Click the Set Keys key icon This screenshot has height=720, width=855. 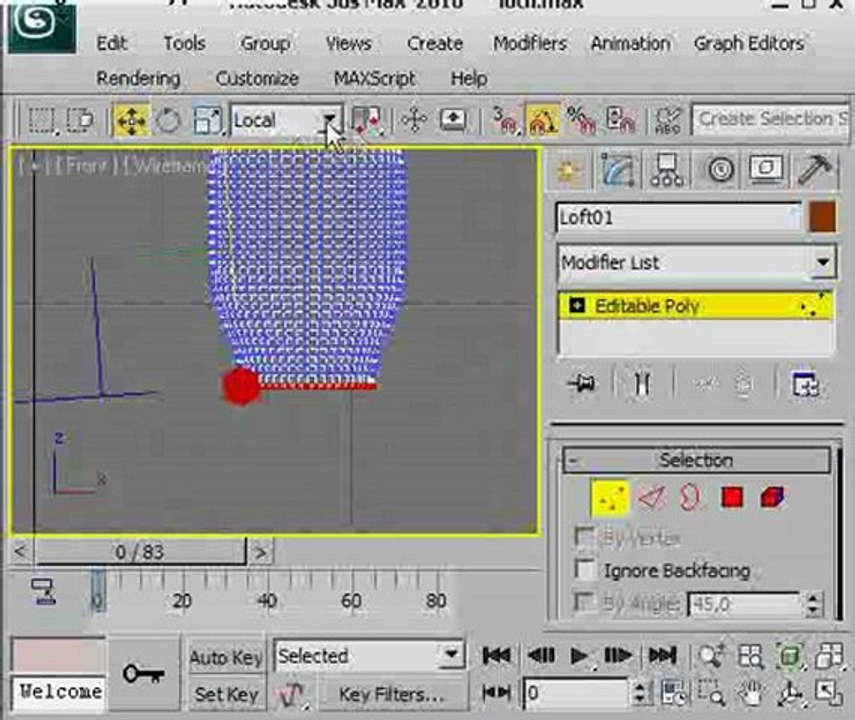143,674
